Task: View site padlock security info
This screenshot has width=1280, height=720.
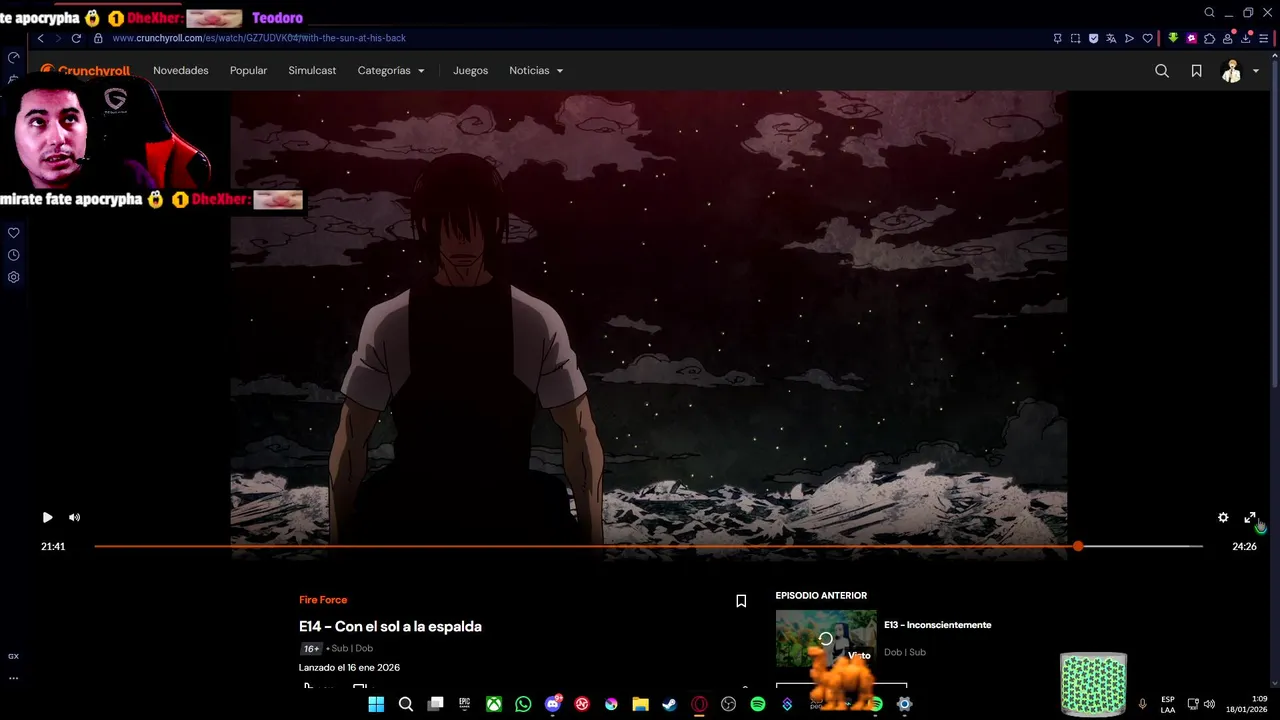Action: (98, 38)
